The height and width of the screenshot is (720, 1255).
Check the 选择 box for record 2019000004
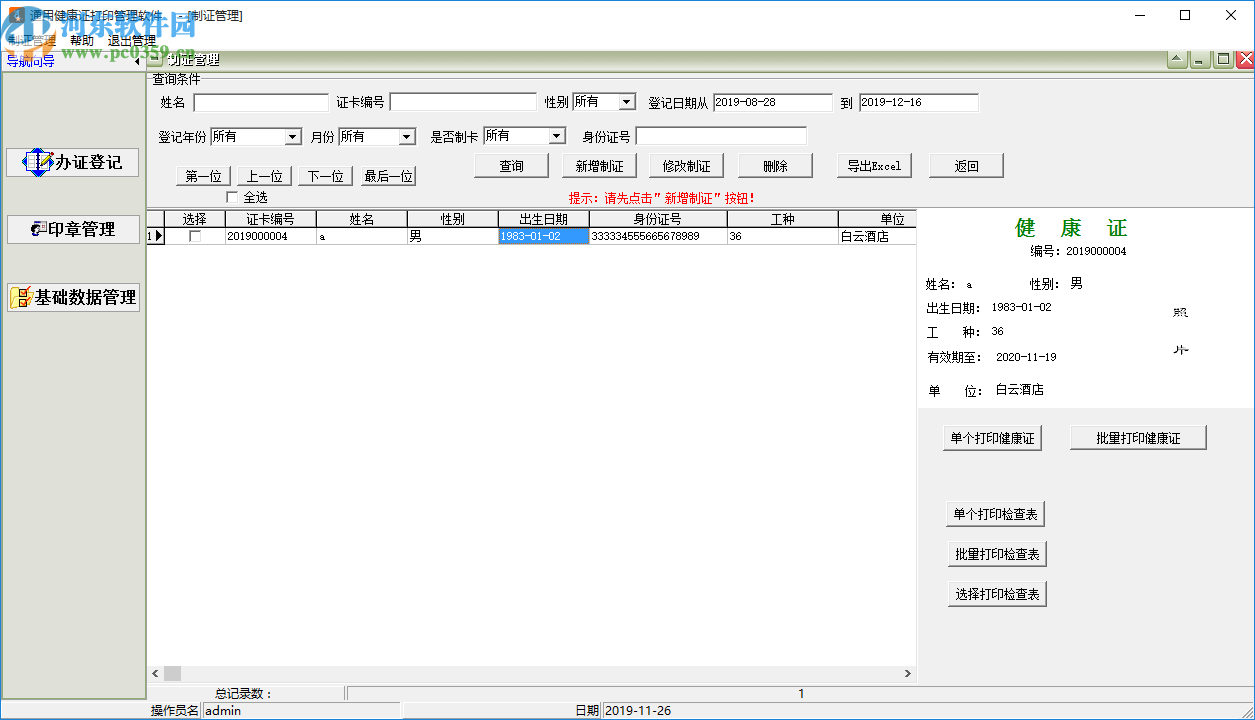(x=195, y=237)
